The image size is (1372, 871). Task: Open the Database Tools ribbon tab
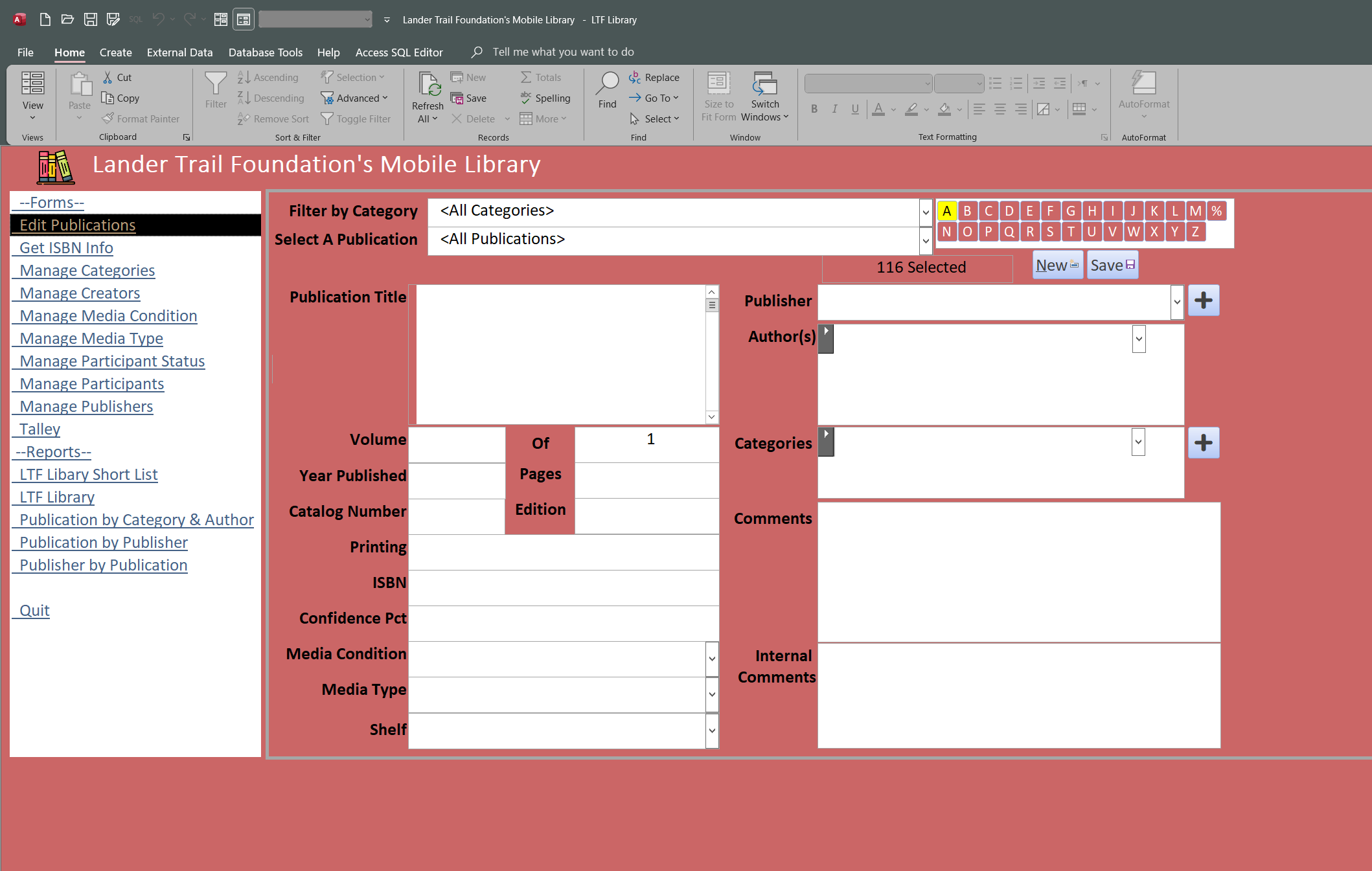pyautogui.click(x=265, y=52)
